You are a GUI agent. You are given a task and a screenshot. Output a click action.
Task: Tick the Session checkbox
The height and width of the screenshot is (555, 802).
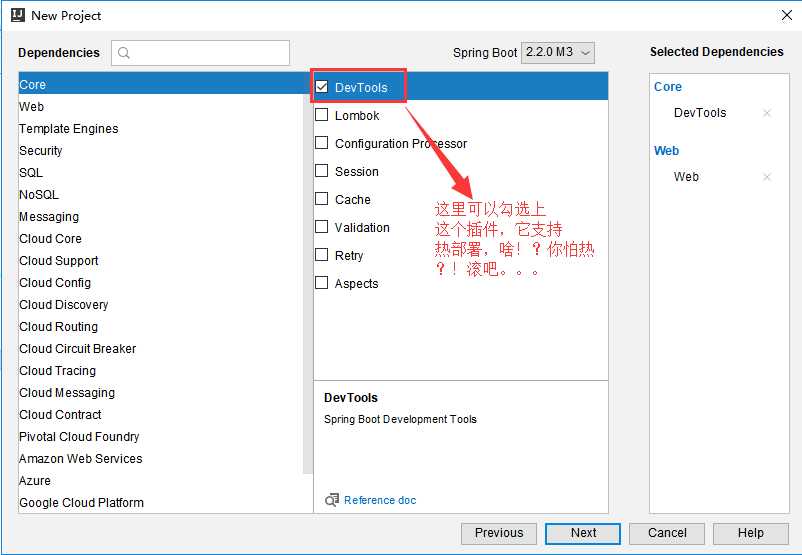pyautogui.click(x=322, y=170)
